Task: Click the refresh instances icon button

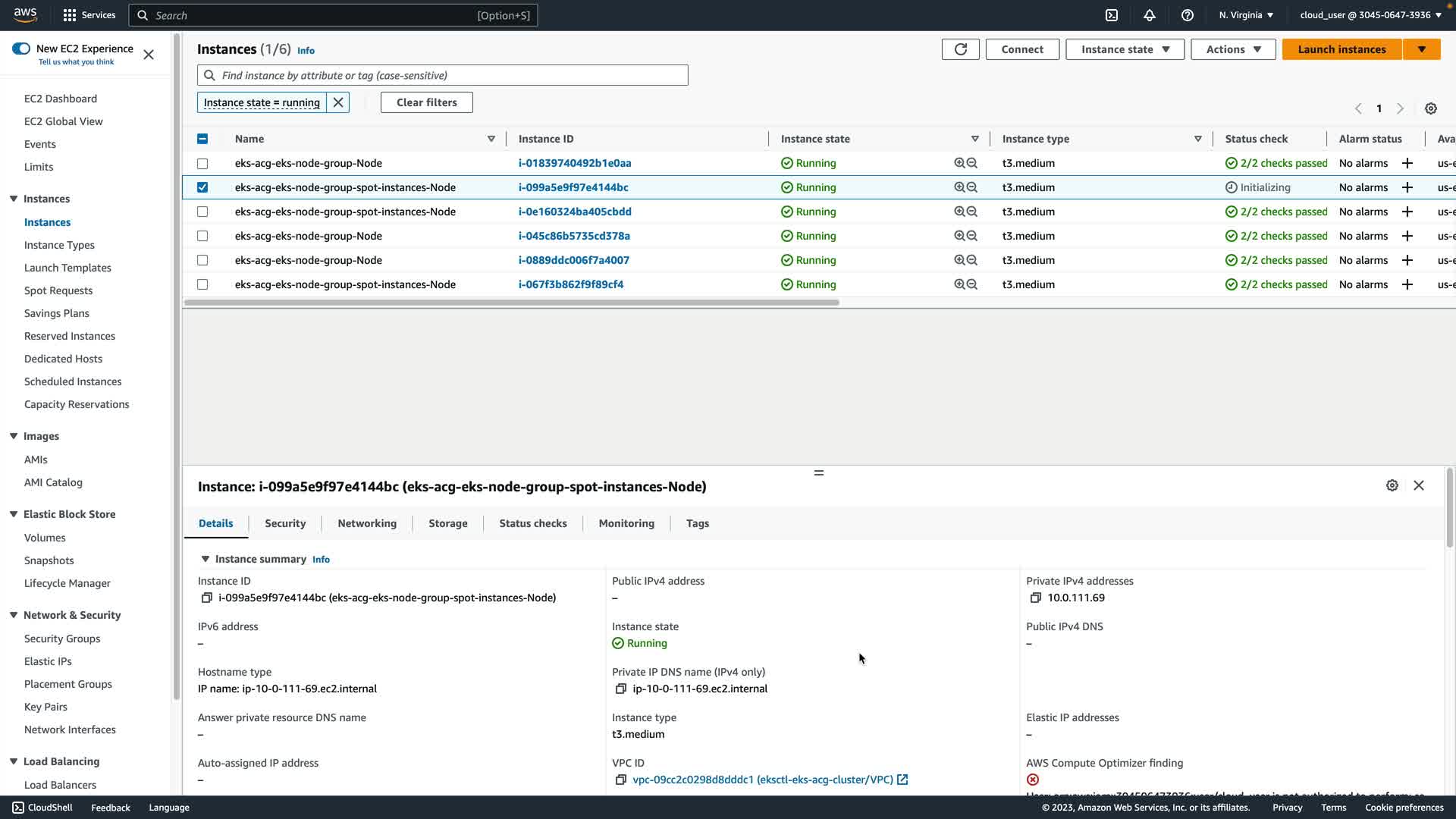Action: pos(960,49)
